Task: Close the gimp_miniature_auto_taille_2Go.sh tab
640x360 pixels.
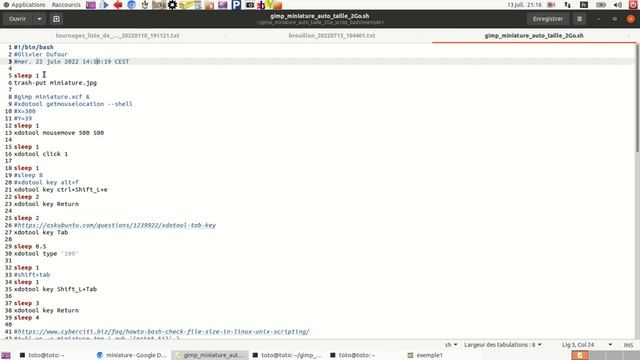Action: tap(629, 36)
